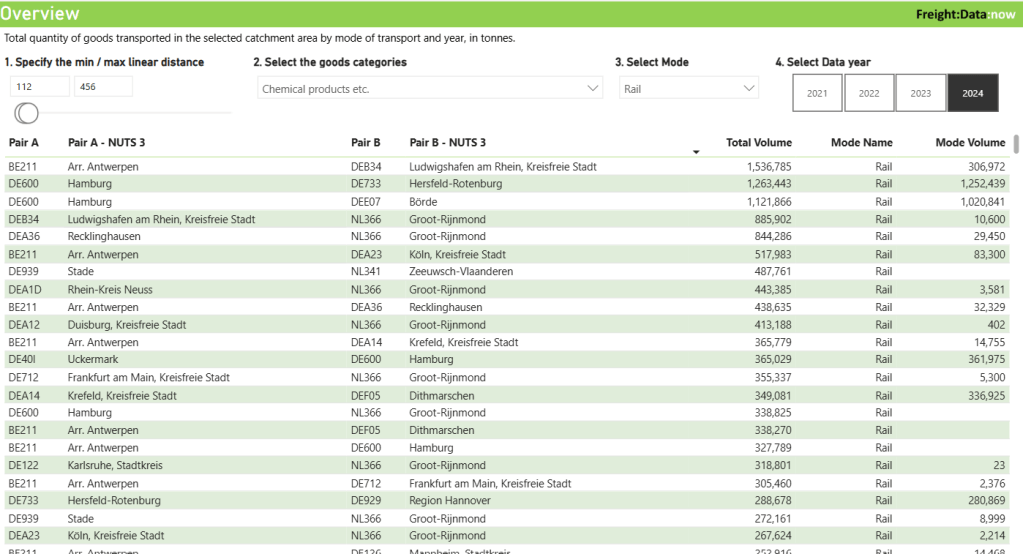This screenshot has height=554, width=1023.
Task: Click sort arrow above Total Volume column
Action: (696, 152)
